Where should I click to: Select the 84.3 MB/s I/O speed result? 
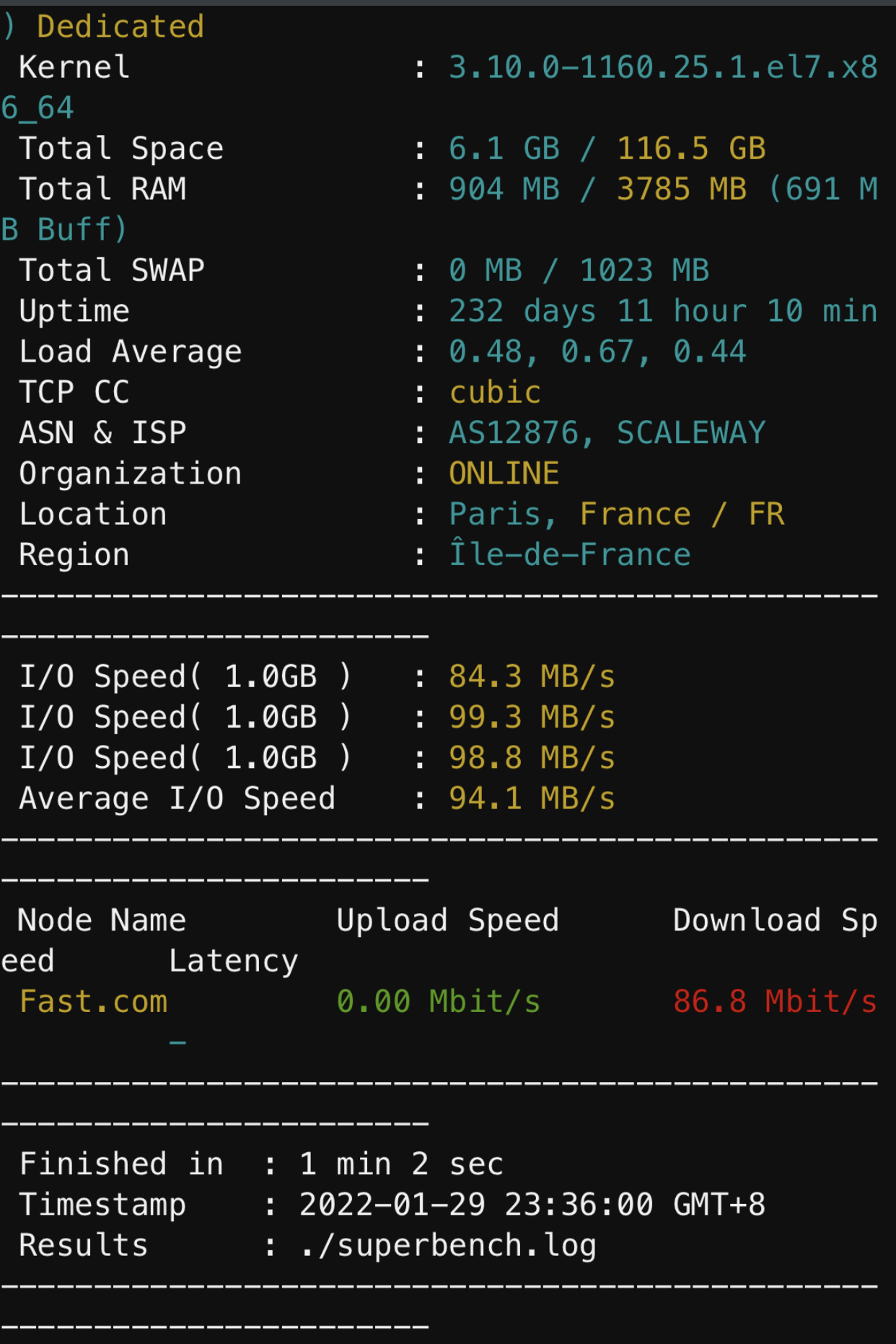[532, 677]
